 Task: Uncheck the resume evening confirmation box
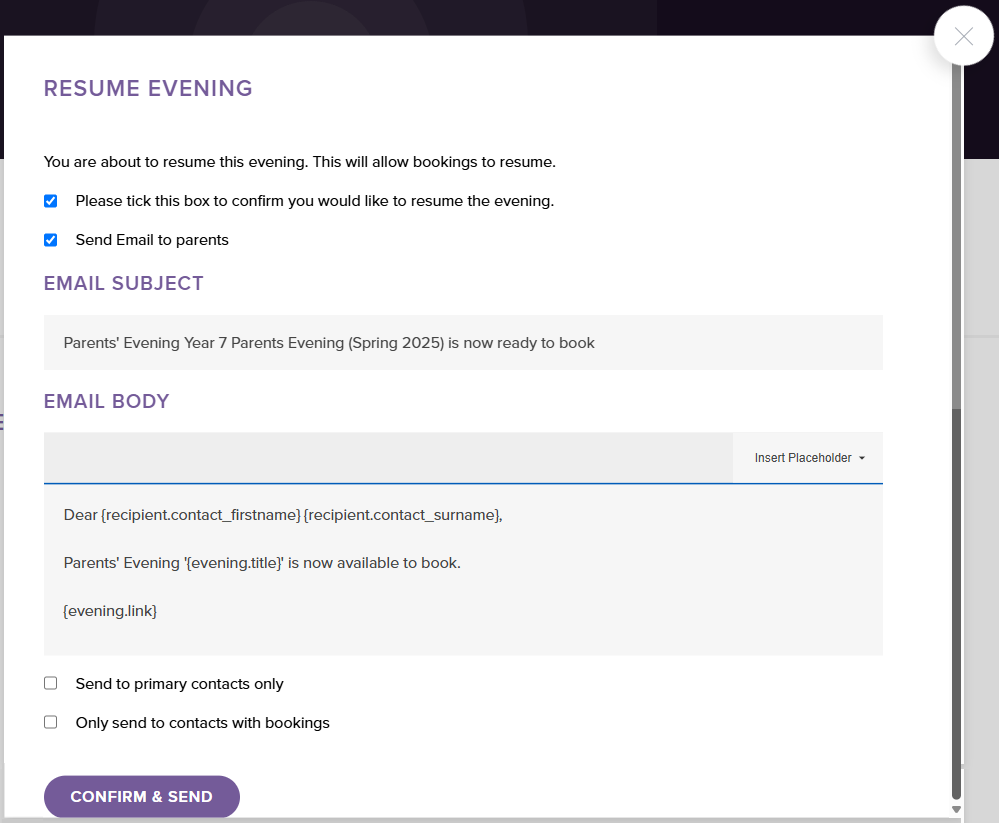tap(50, 200)
